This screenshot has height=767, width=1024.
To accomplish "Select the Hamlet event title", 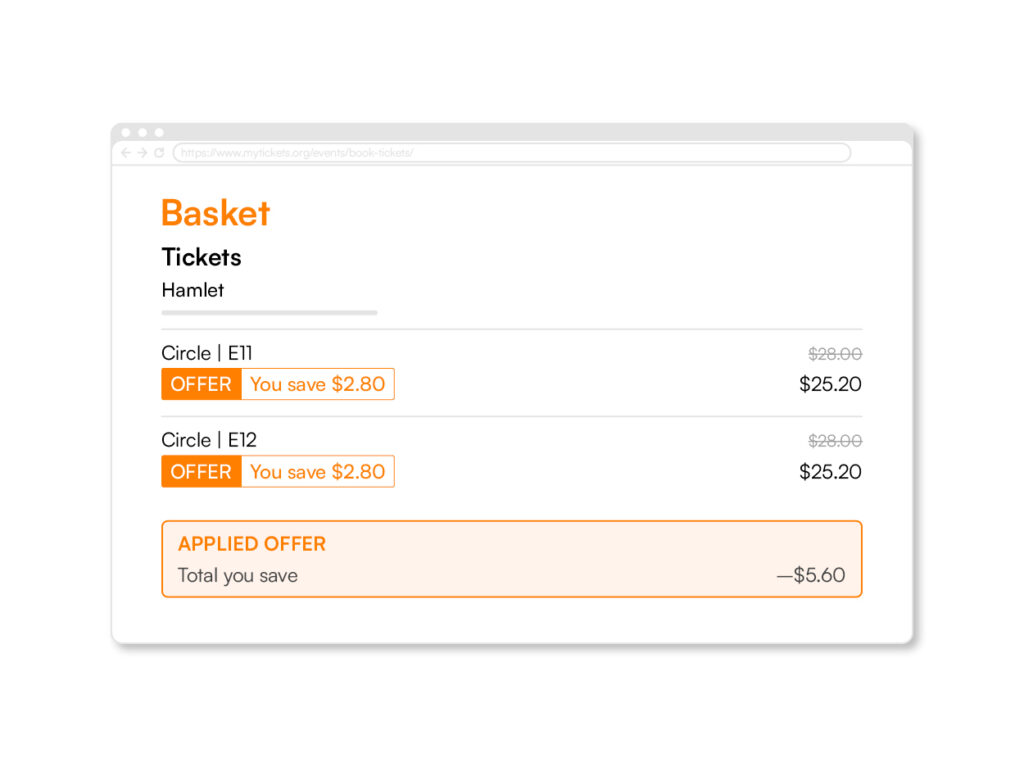I will pos(193,290).
